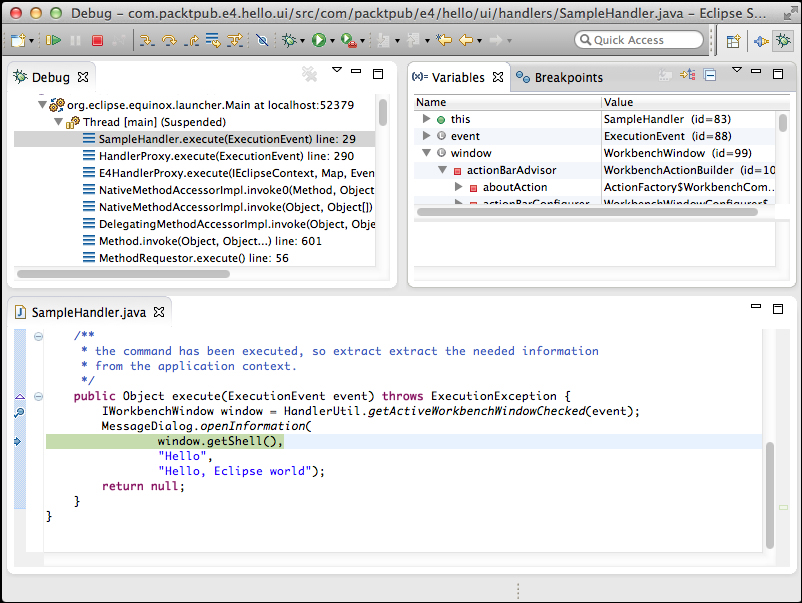This screenshot has width=802, height=603.
Task: Click the Resume debugging button
Action: tap(53, 40)
